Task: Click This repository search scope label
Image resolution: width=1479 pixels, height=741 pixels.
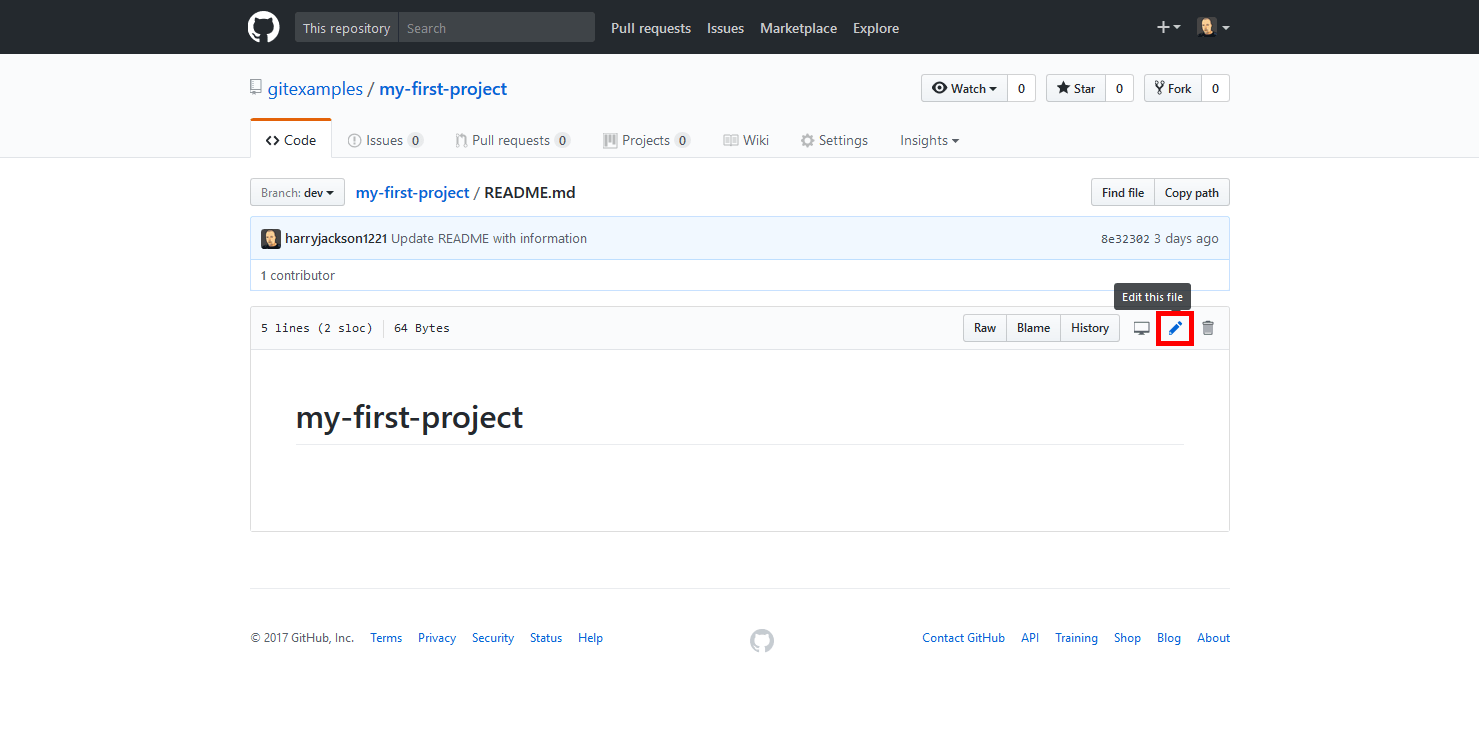Action: (346, 28)
